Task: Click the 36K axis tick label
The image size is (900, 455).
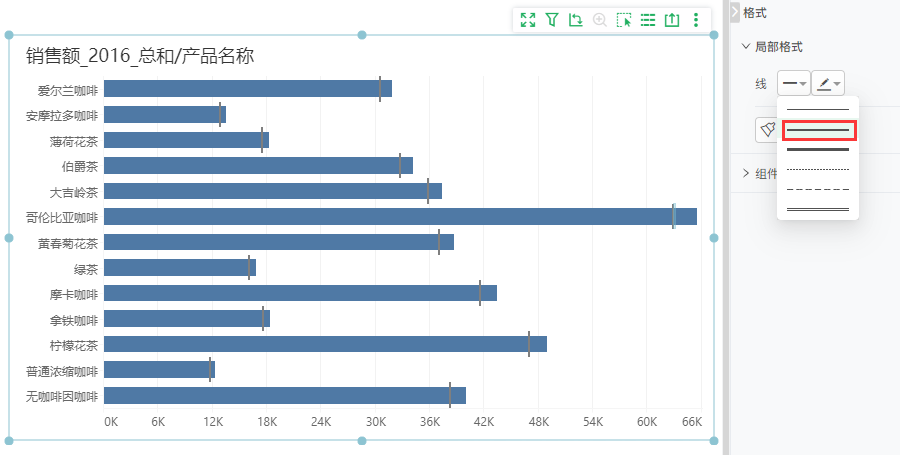Action: click(x=429, y=422)
